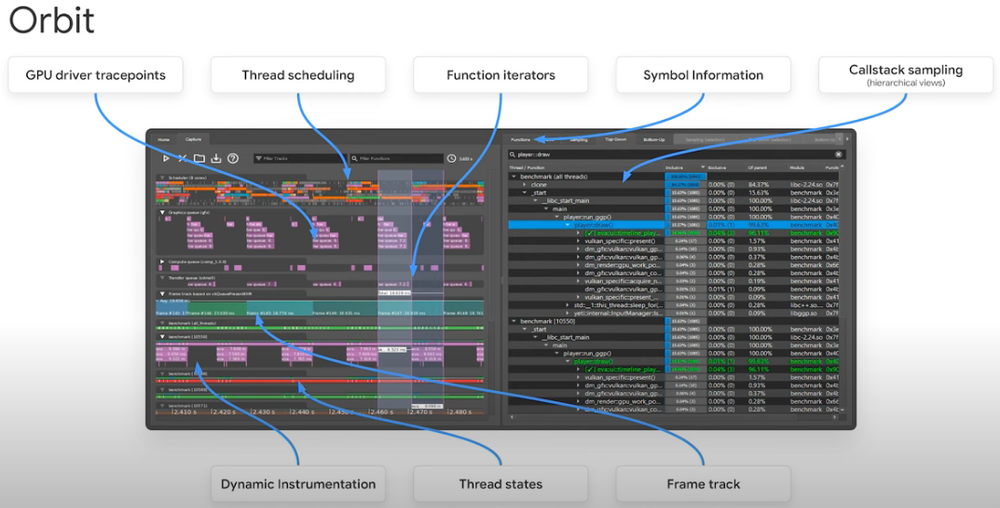The width and height of the screenshot is (1000, 508).
Task: Select the highlighted player::draw() row
Action: click(675, 225)
